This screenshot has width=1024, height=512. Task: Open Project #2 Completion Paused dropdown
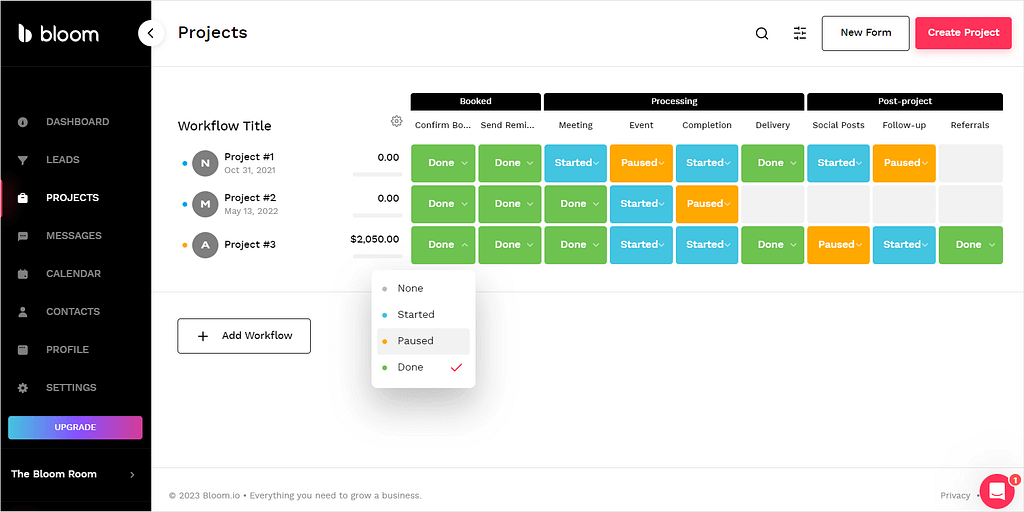click(x=707, y=204)
